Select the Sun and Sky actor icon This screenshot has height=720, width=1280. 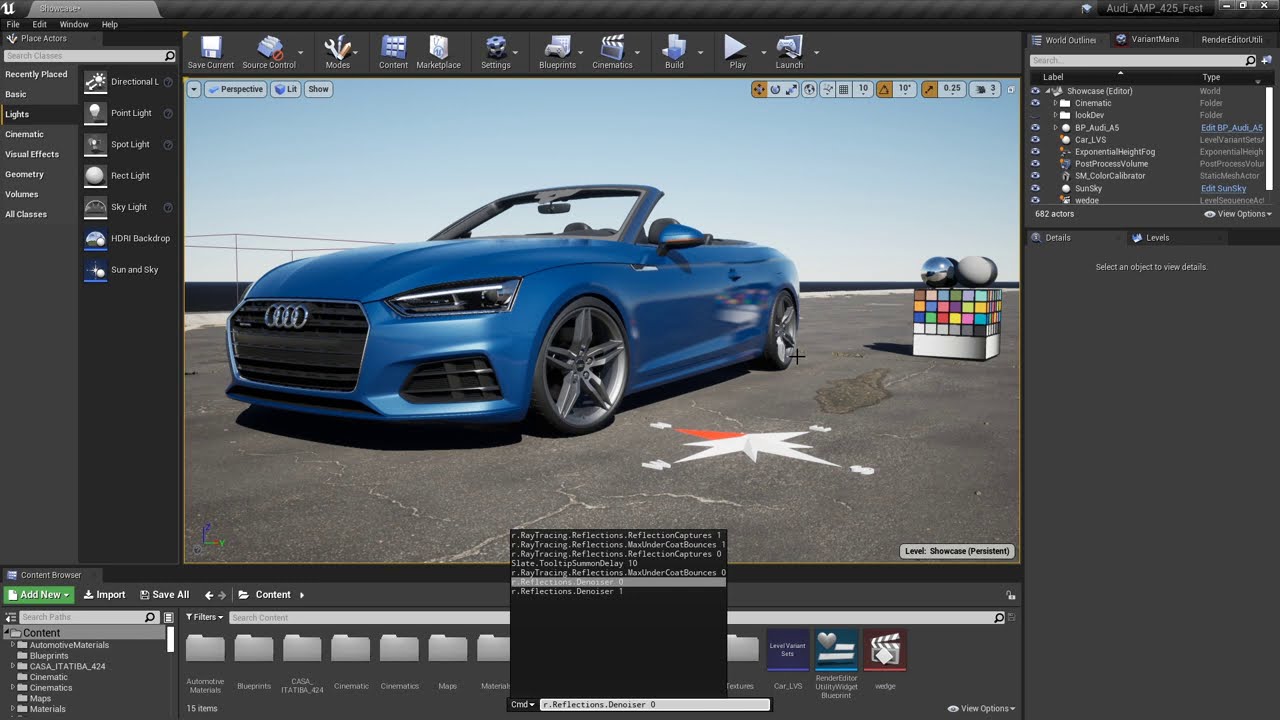click(95, 269)
